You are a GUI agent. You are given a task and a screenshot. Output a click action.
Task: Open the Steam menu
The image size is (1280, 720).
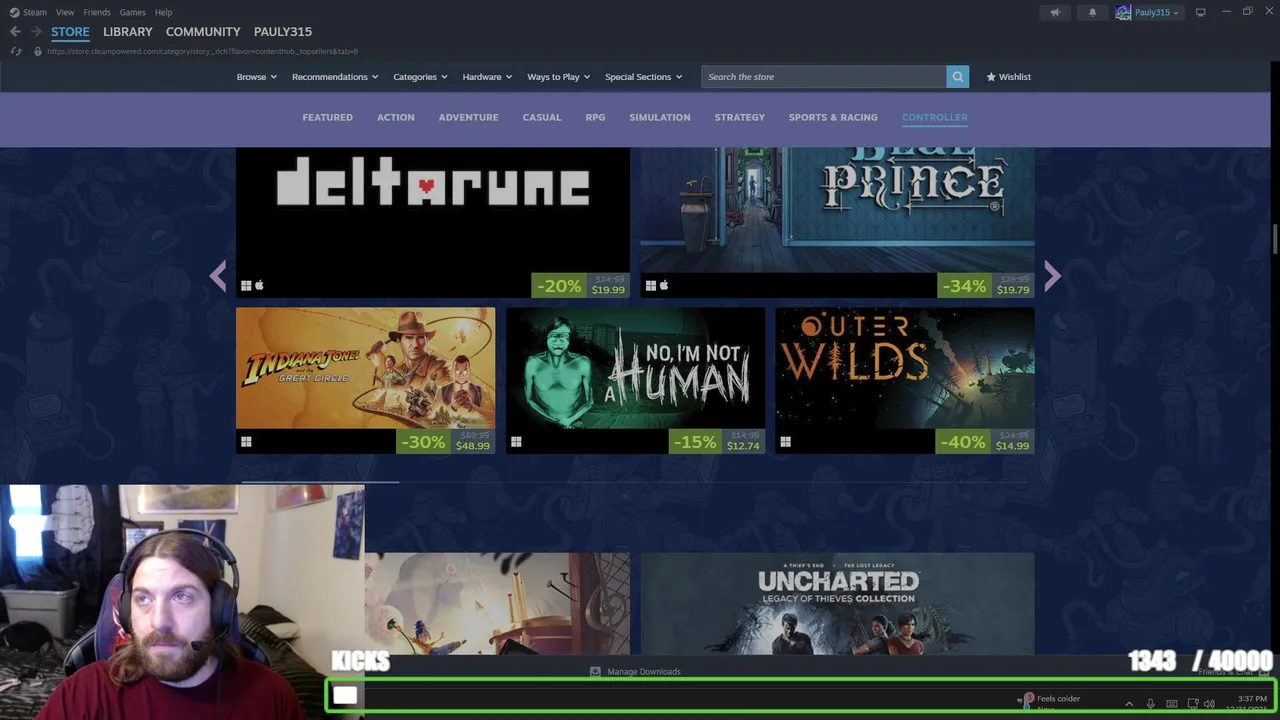click(28, 12)
